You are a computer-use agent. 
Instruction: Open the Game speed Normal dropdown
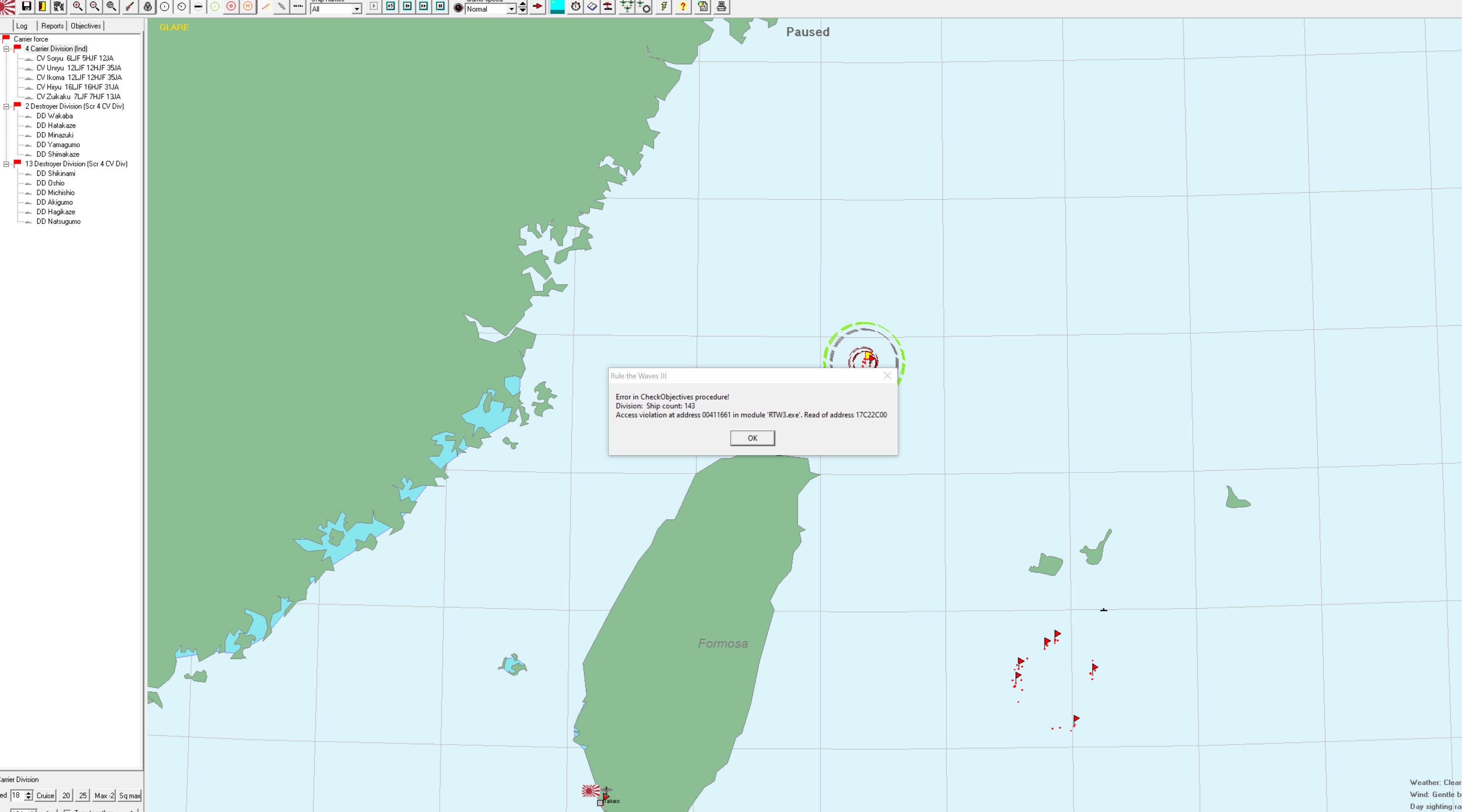511,9
